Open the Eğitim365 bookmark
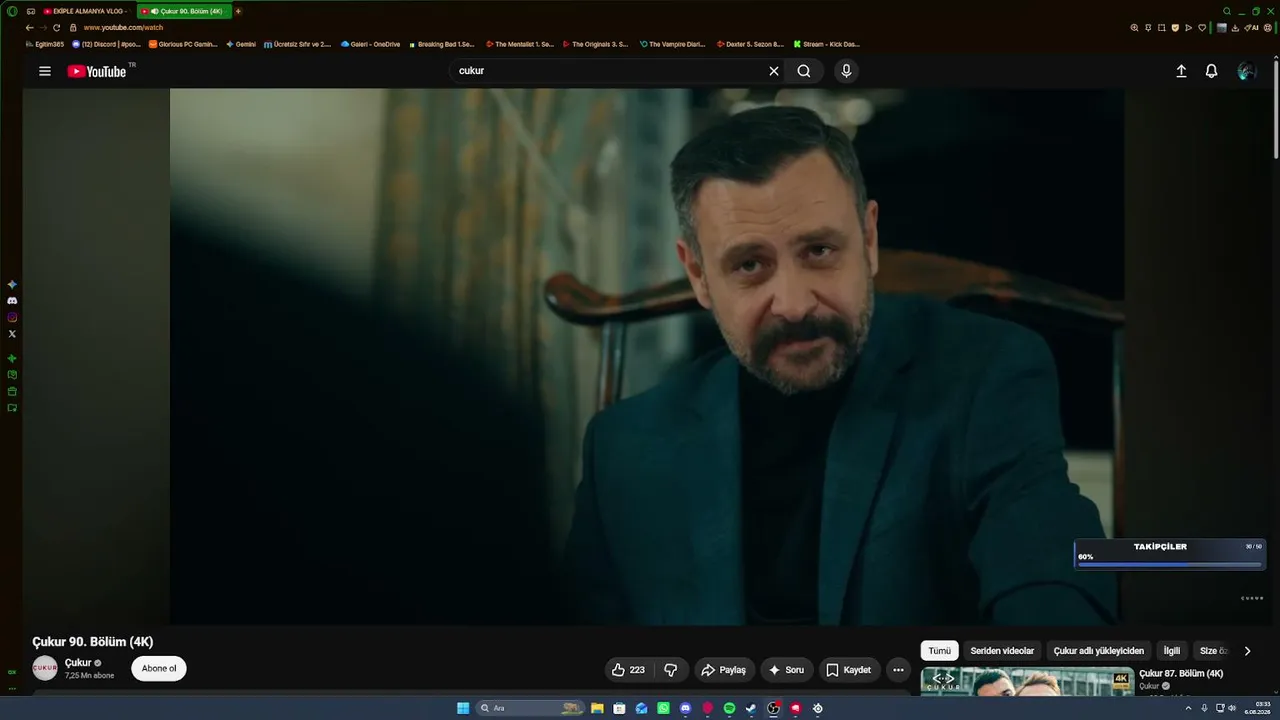Image resolution: width=1280 pixels, height=720 pixels. point(45,44)
